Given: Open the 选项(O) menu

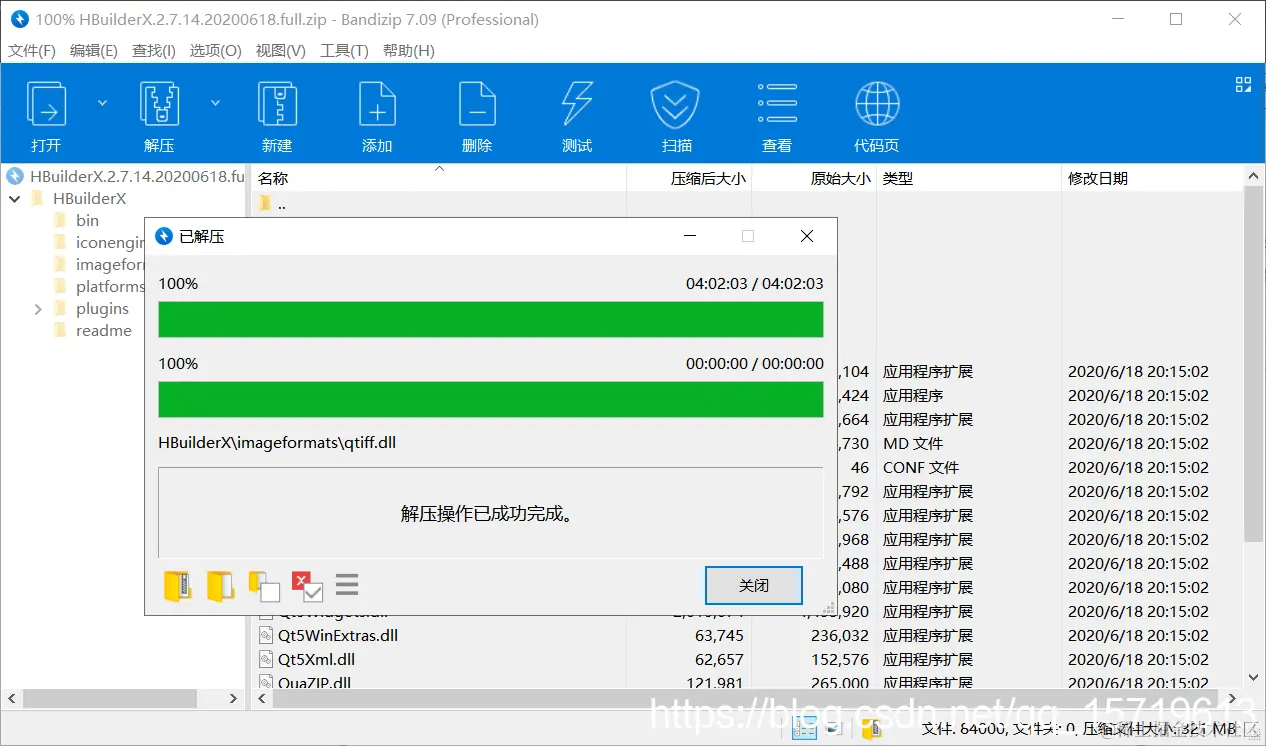Looking at the screenshot, I should click(x=215, y=50).
